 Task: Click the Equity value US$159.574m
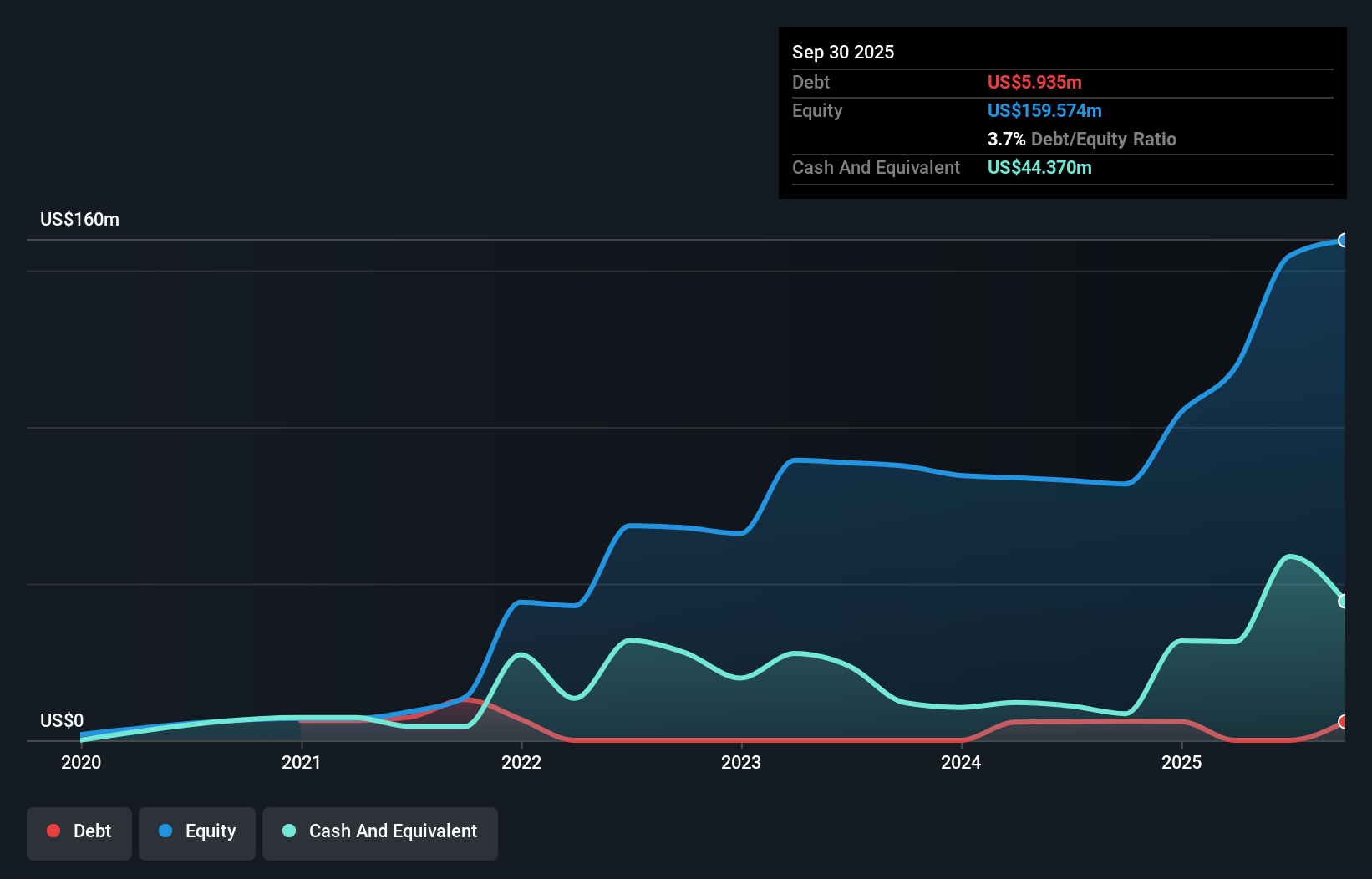[1044, 110]
